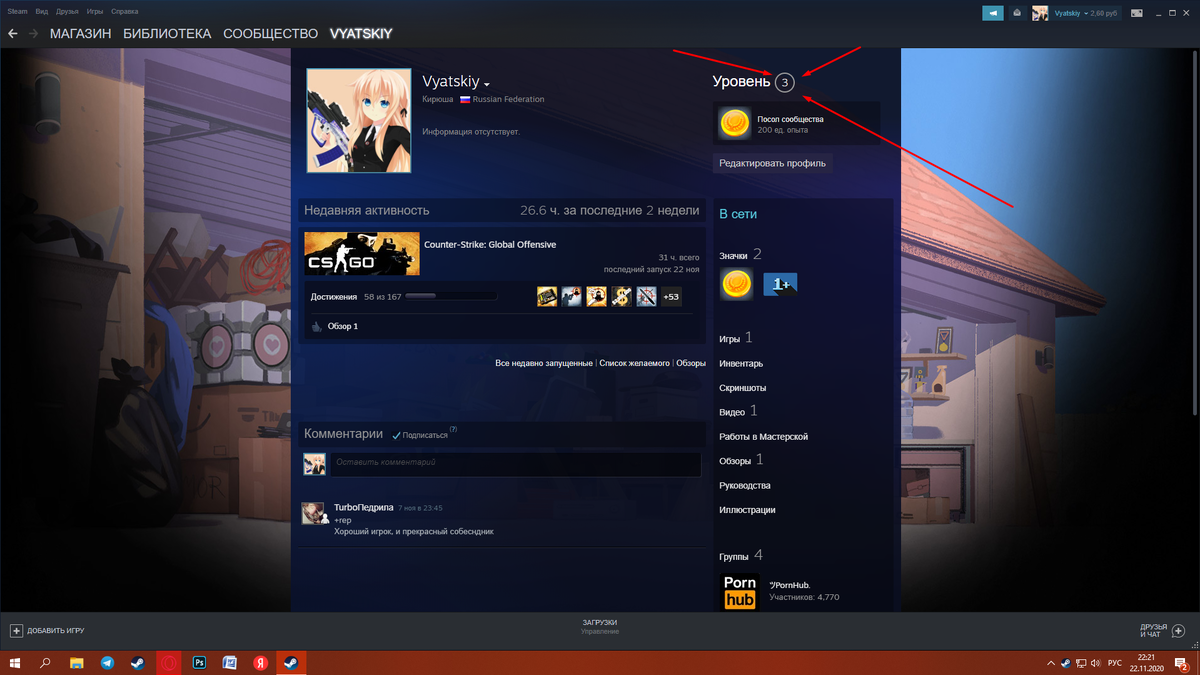This screenshot has width=1200, height=675.
Task: Open the Список желаемого link
Action: 634,363
